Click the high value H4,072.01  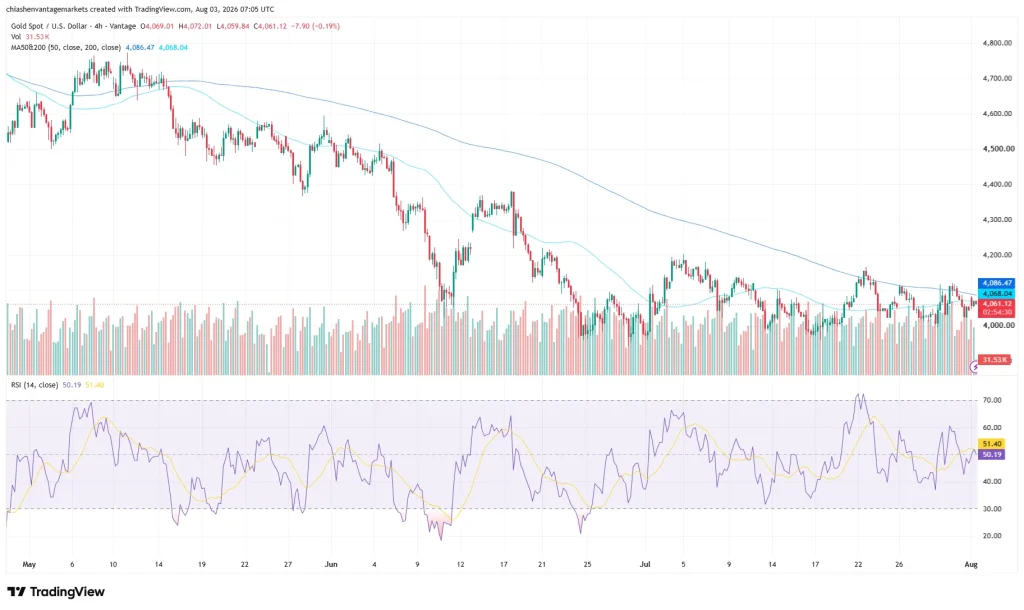click(195, 26)
